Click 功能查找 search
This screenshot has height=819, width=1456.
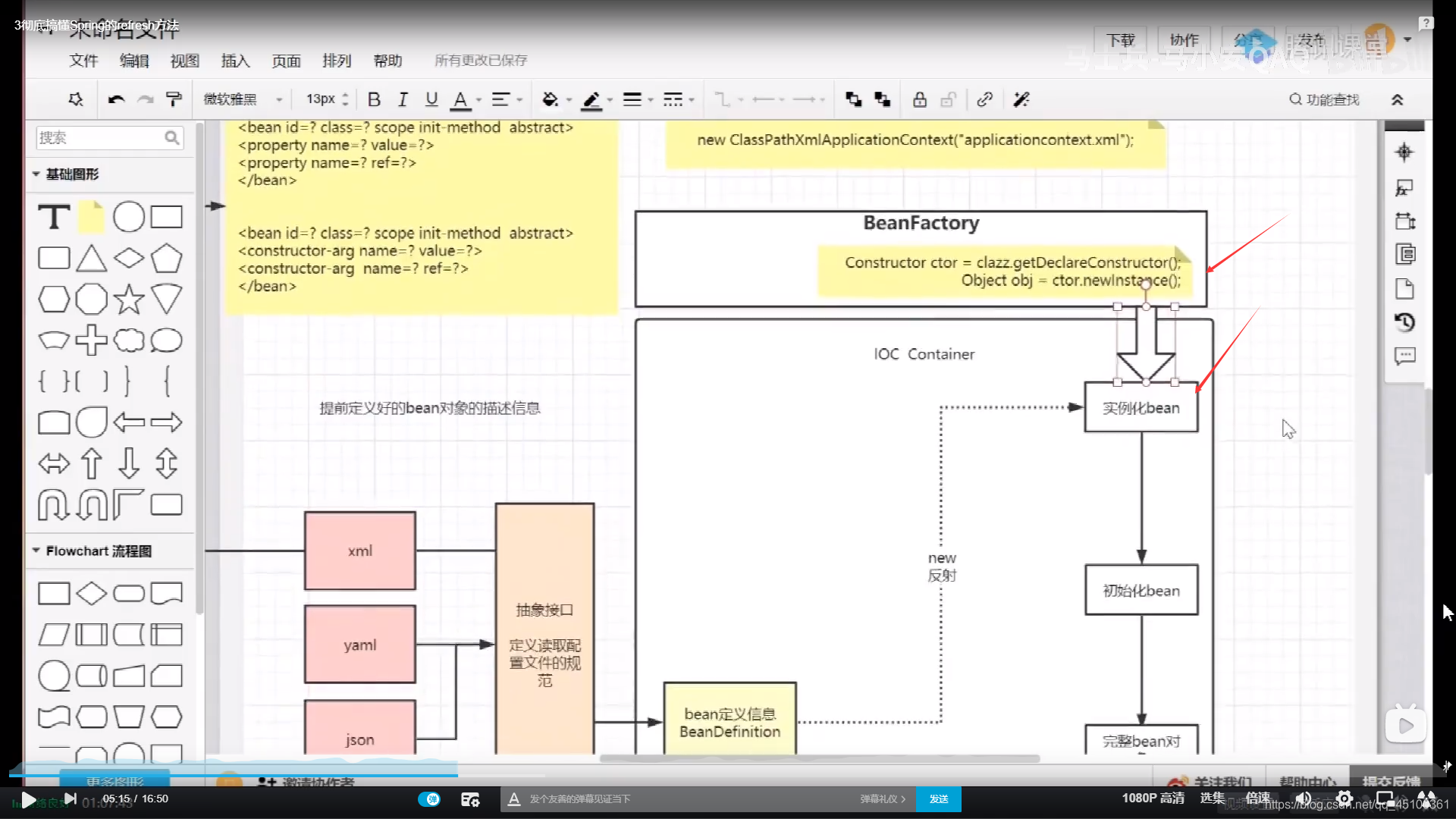(1324, 99)
